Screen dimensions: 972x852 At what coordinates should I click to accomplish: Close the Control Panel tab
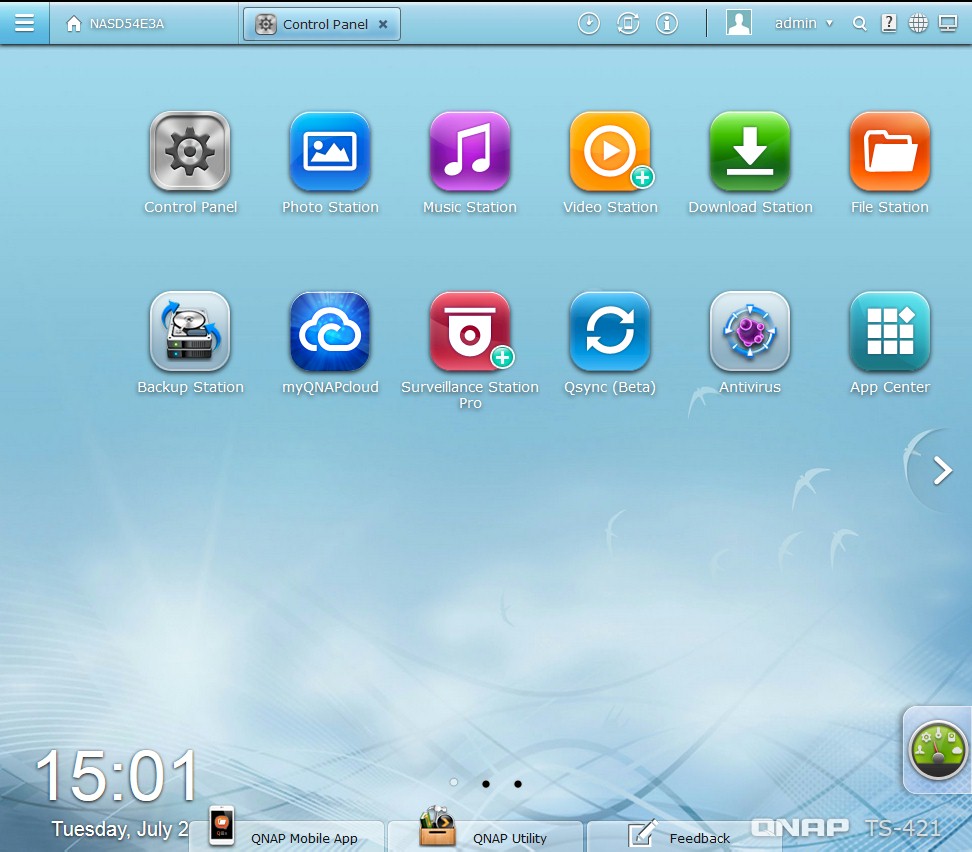click(383, 24)
